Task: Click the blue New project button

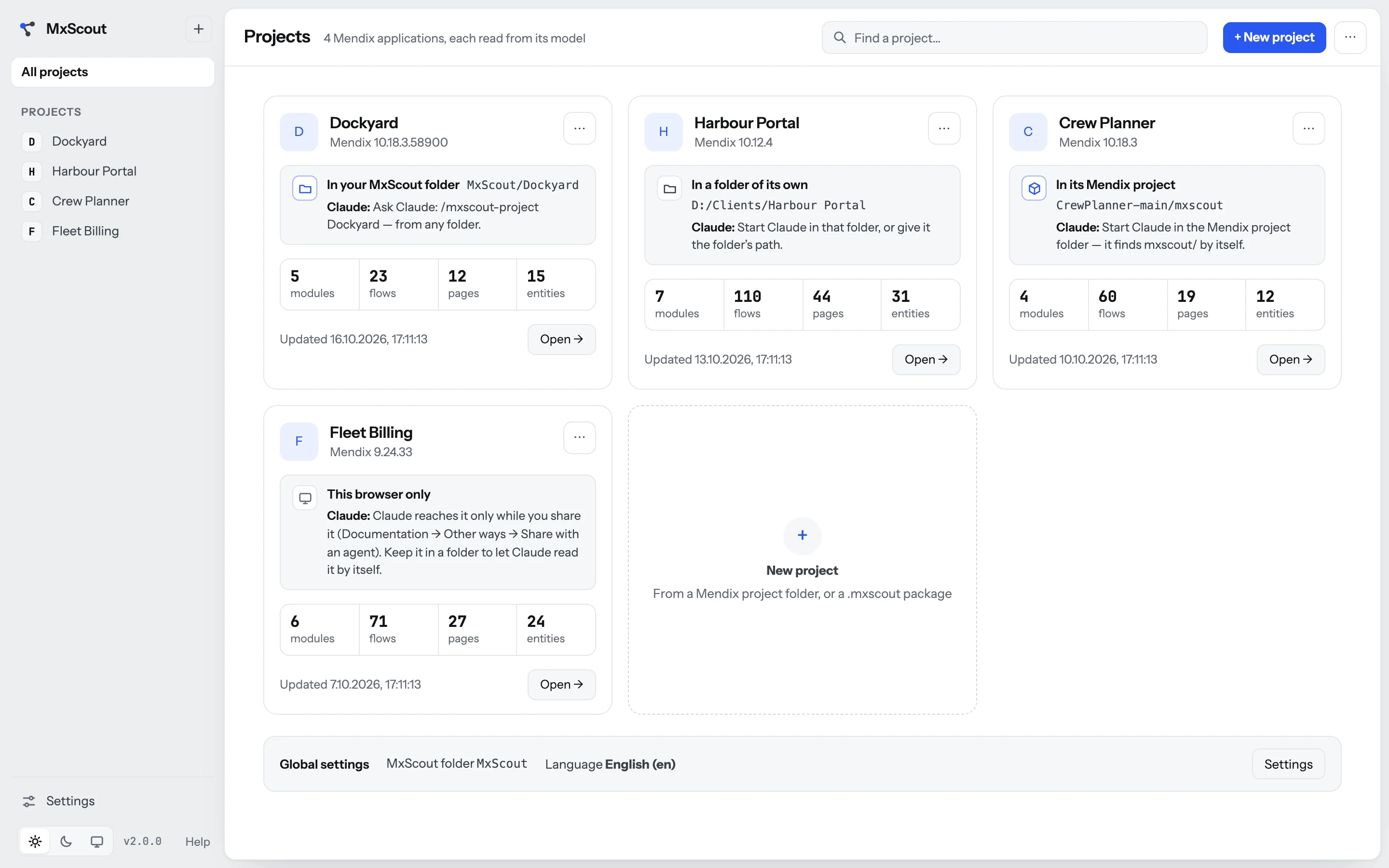Action: [x=1274, y=38]
